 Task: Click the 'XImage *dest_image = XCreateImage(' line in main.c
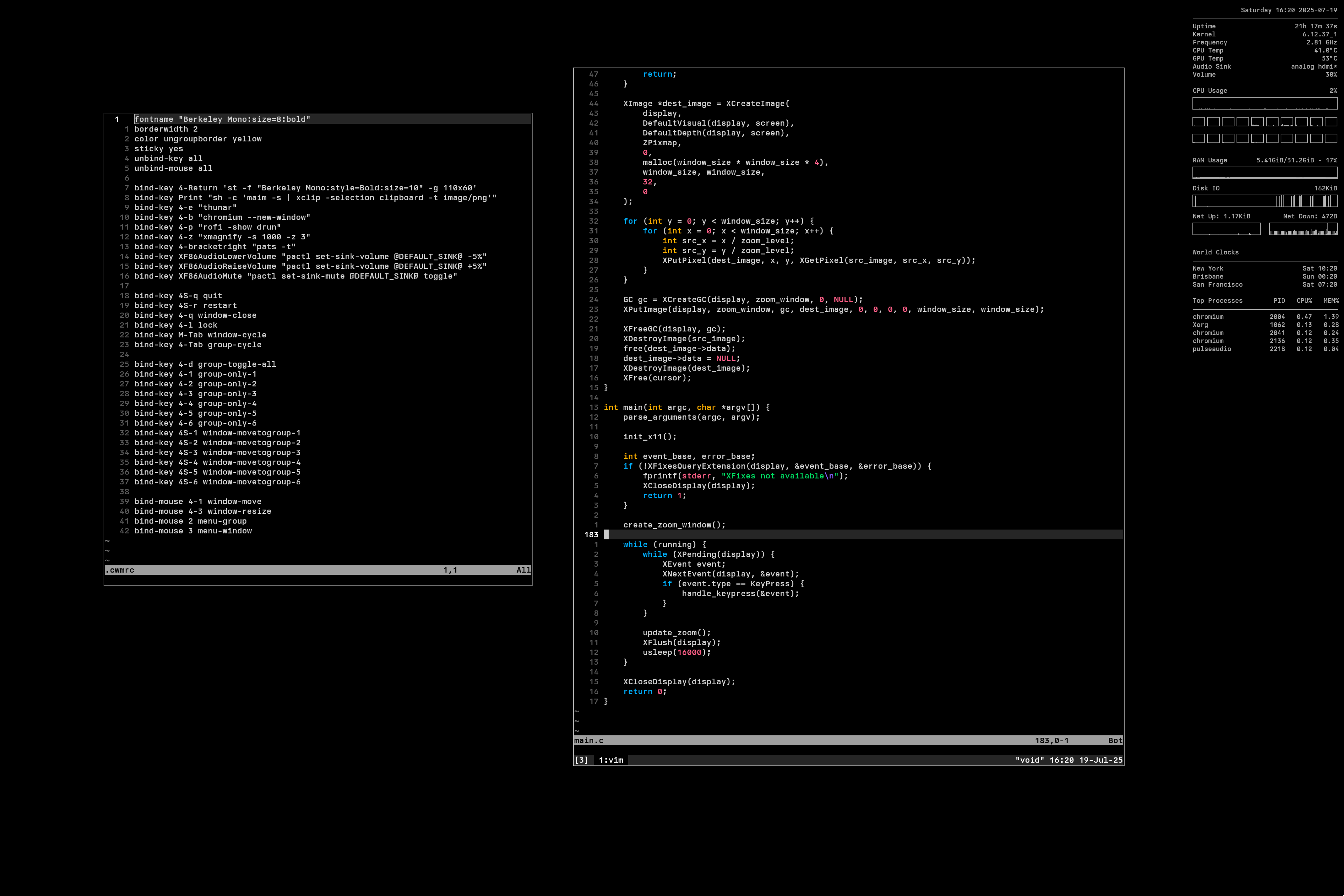tap(706, 104)
